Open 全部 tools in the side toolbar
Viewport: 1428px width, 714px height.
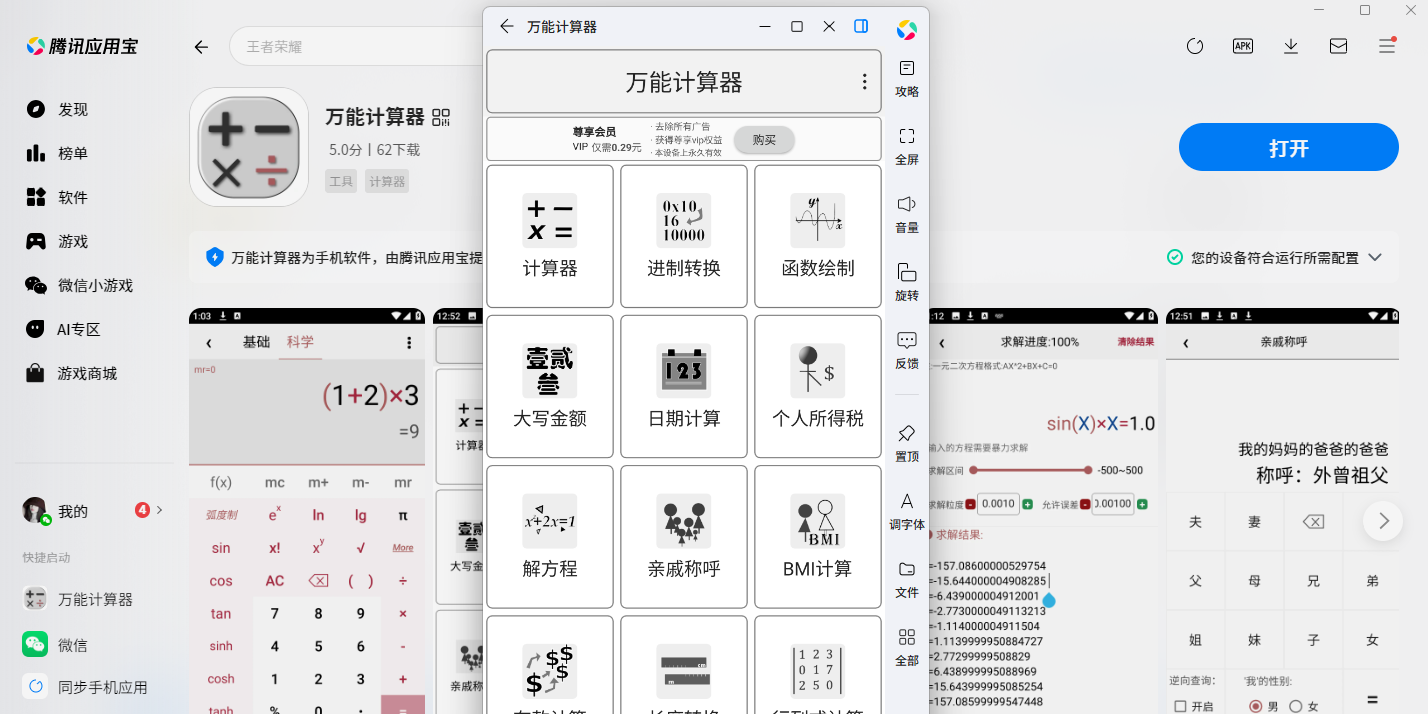[x=907, y=647]
